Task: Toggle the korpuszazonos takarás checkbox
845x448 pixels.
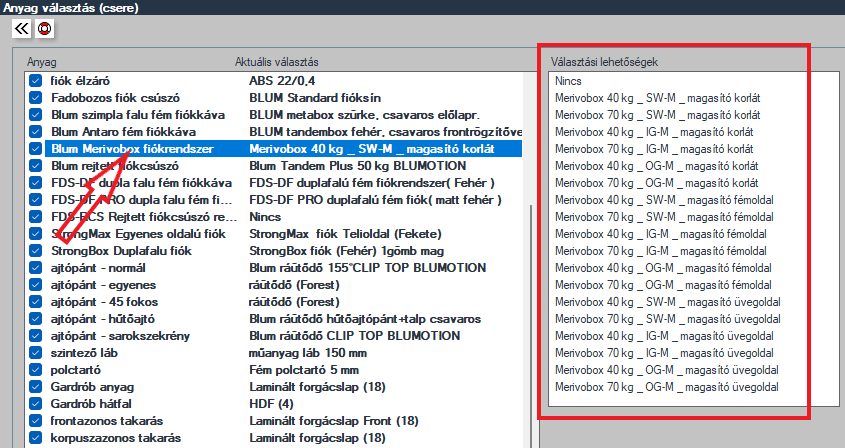Action: click(x=36, y=438)
